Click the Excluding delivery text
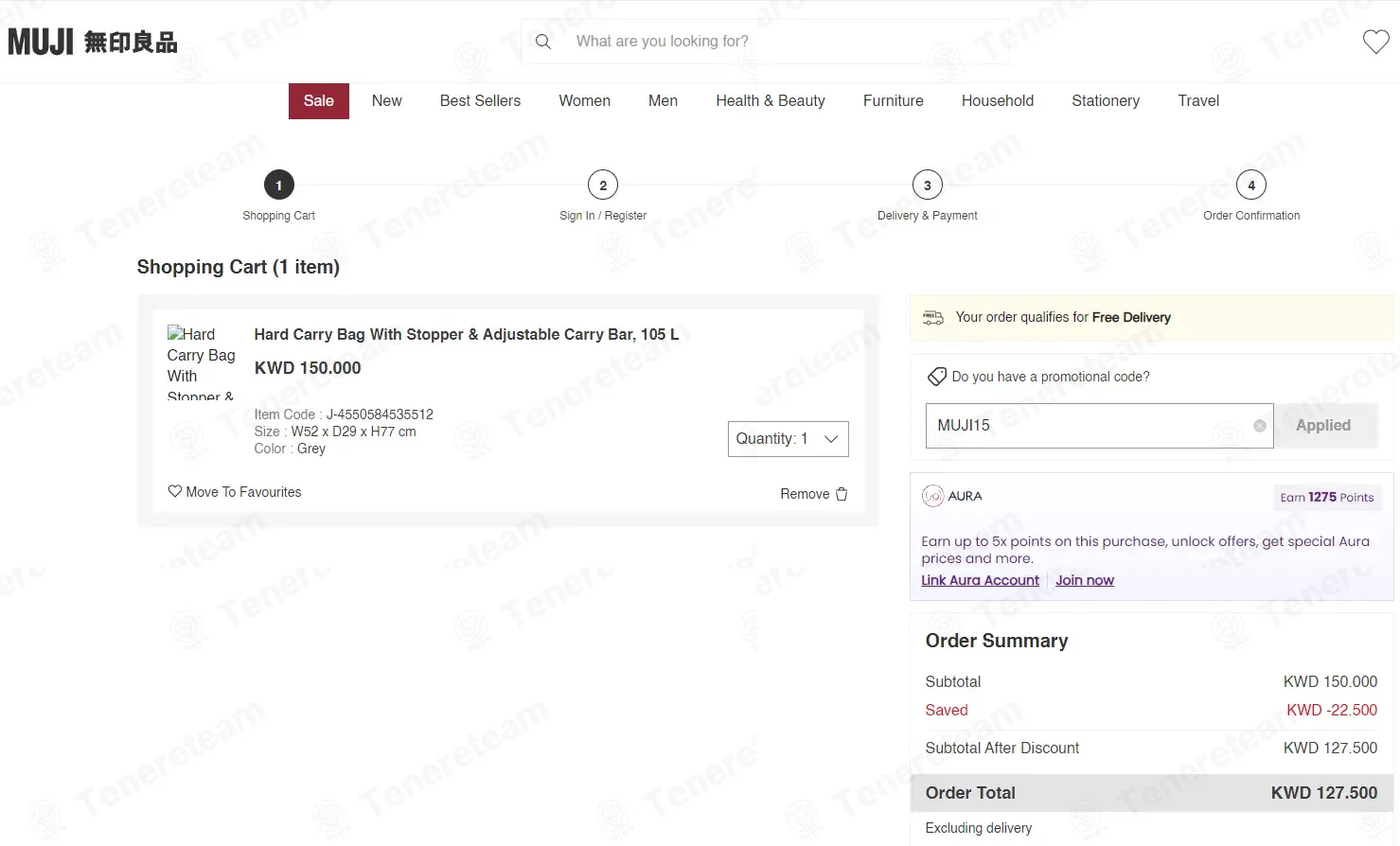 click(x=979, y=828)
